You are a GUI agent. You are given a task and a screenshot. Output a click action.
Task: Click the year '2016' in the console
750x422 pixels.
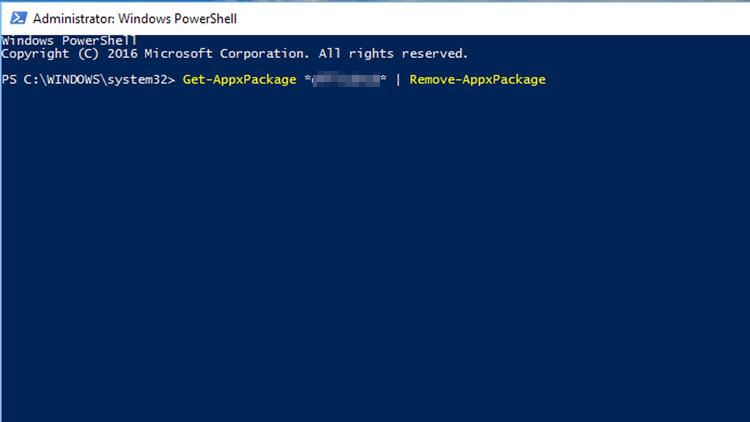122,54
